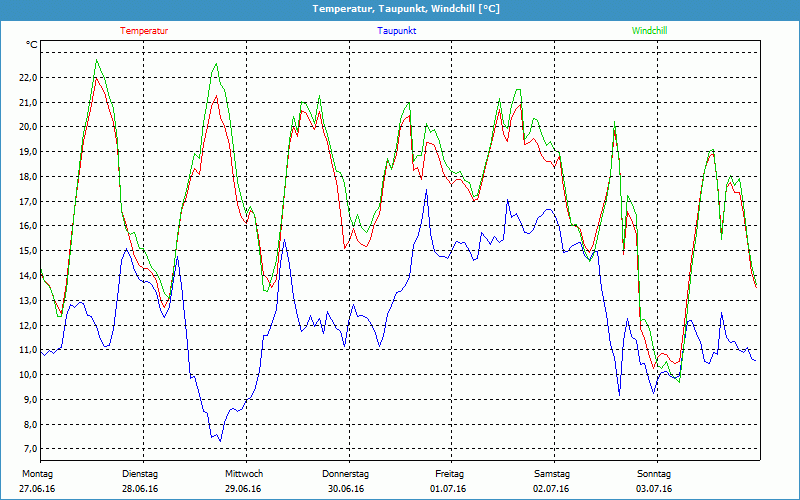Click the Samstag day label

pyautogui.click(x=552, y=474)
